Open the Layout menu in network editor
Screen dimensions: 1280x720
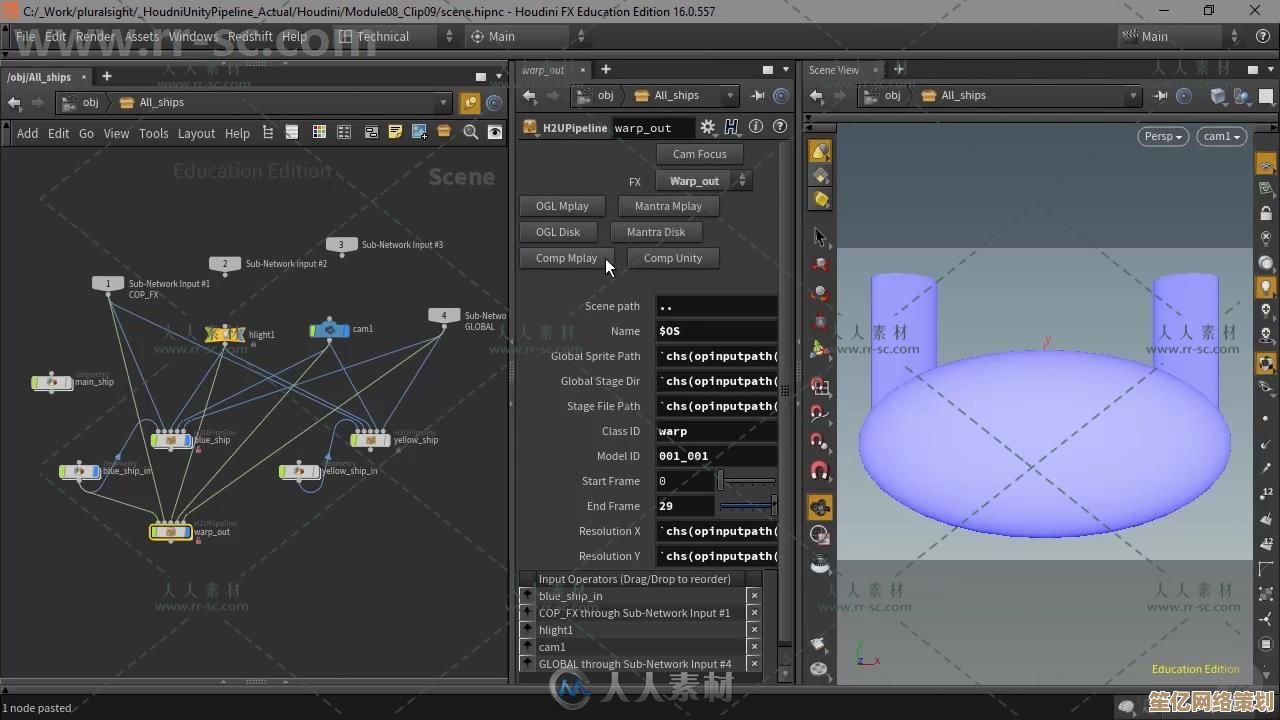pyautogui.click(x=196, y=133)
